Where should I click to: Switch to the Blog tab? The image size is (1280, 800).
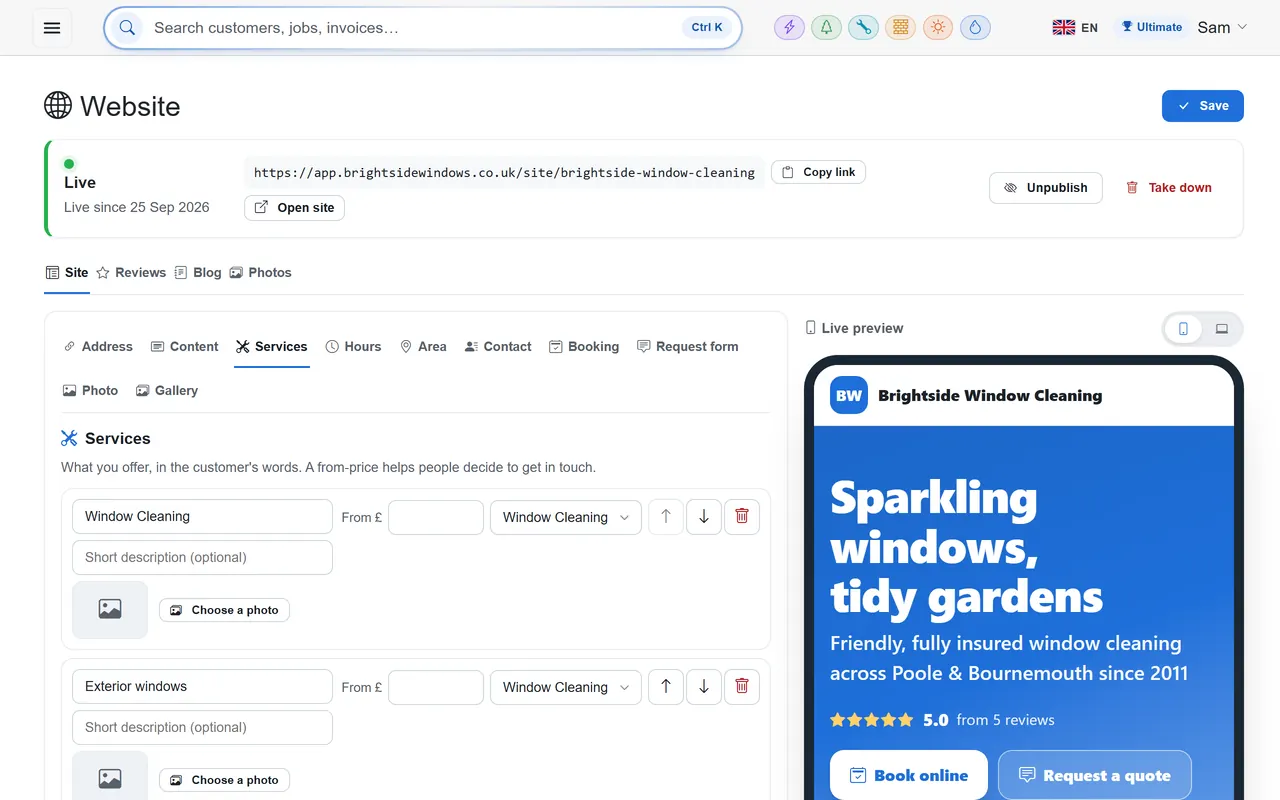[198, 272]
